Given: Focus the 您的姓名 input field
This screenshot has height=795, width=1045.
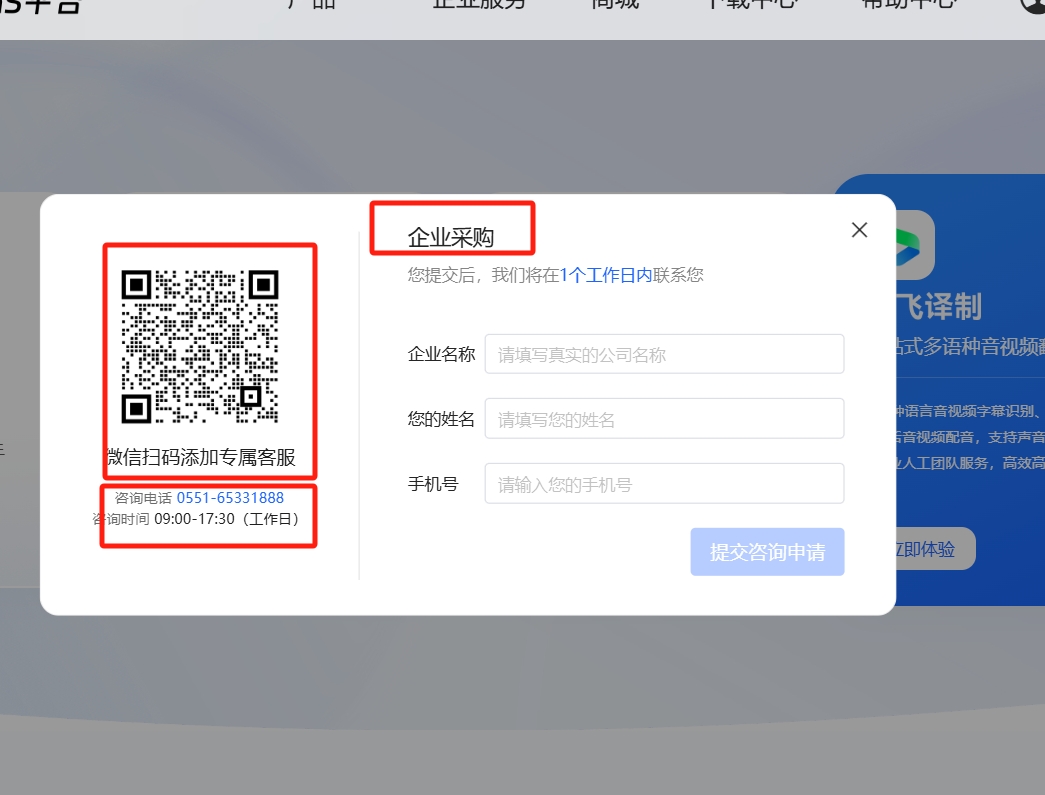Looking at the screenshot, I should (664, 418).
